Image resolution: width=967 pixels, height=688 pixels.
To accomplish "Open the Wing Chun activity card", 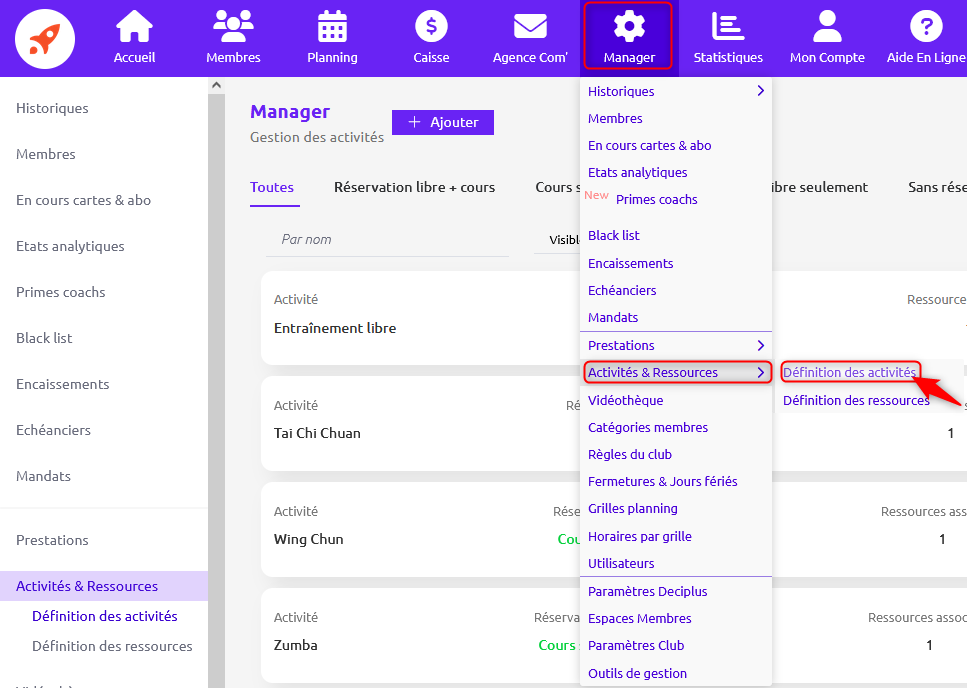I will point(421,530).
